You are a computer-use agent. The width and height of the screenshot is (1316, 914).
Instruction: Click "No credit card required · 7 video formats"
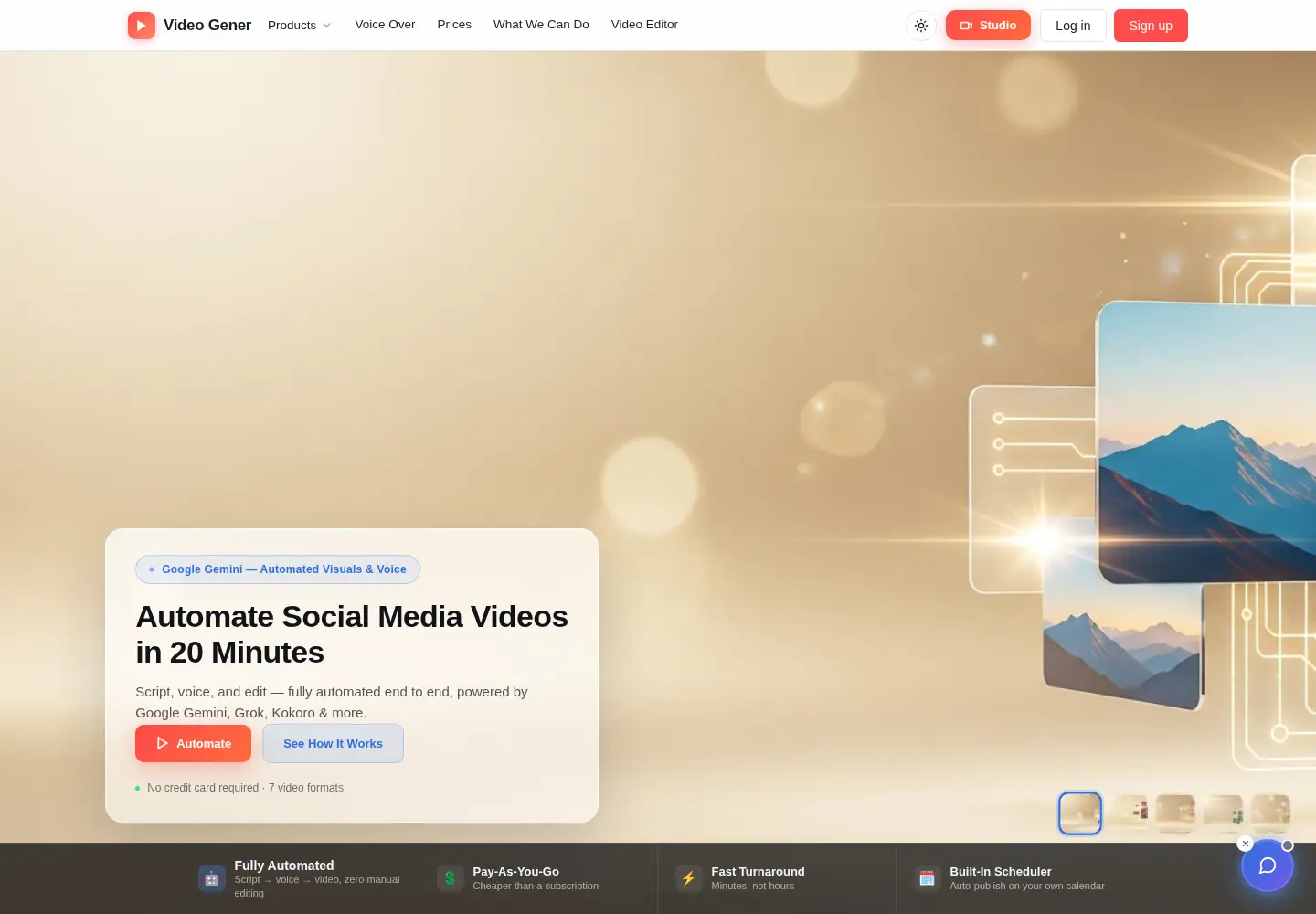tap(245, 788)
